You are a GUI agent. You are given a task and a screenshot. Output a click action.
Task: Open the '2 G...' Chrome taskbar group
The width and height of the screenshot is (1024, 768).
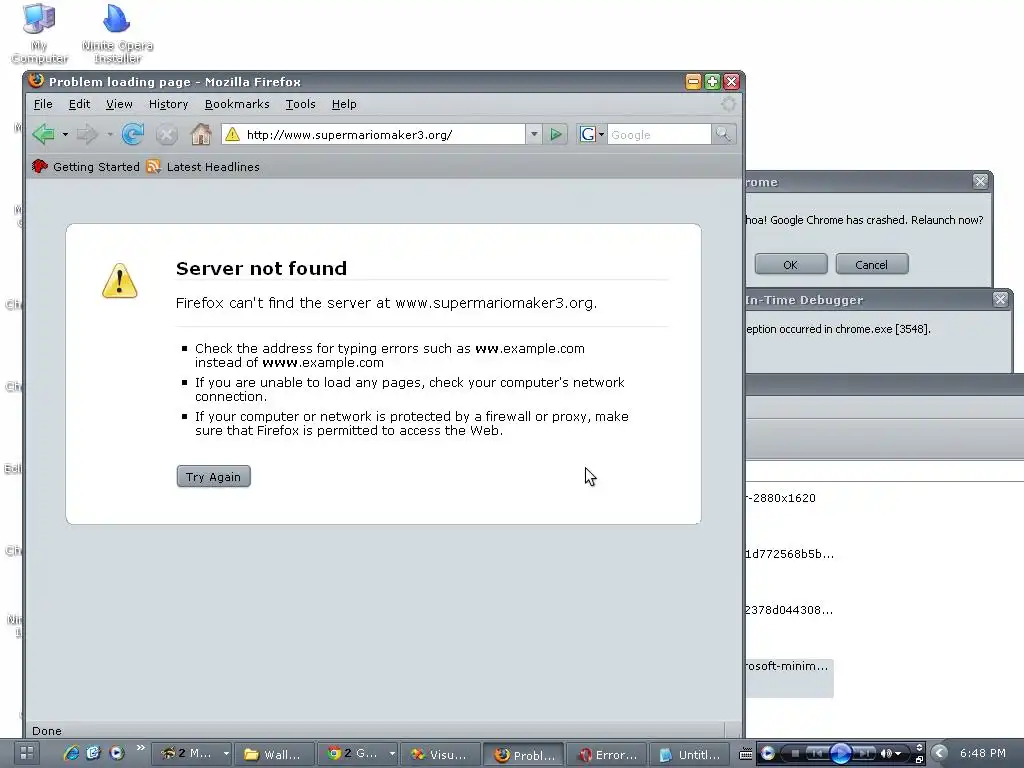pos(358,754)
